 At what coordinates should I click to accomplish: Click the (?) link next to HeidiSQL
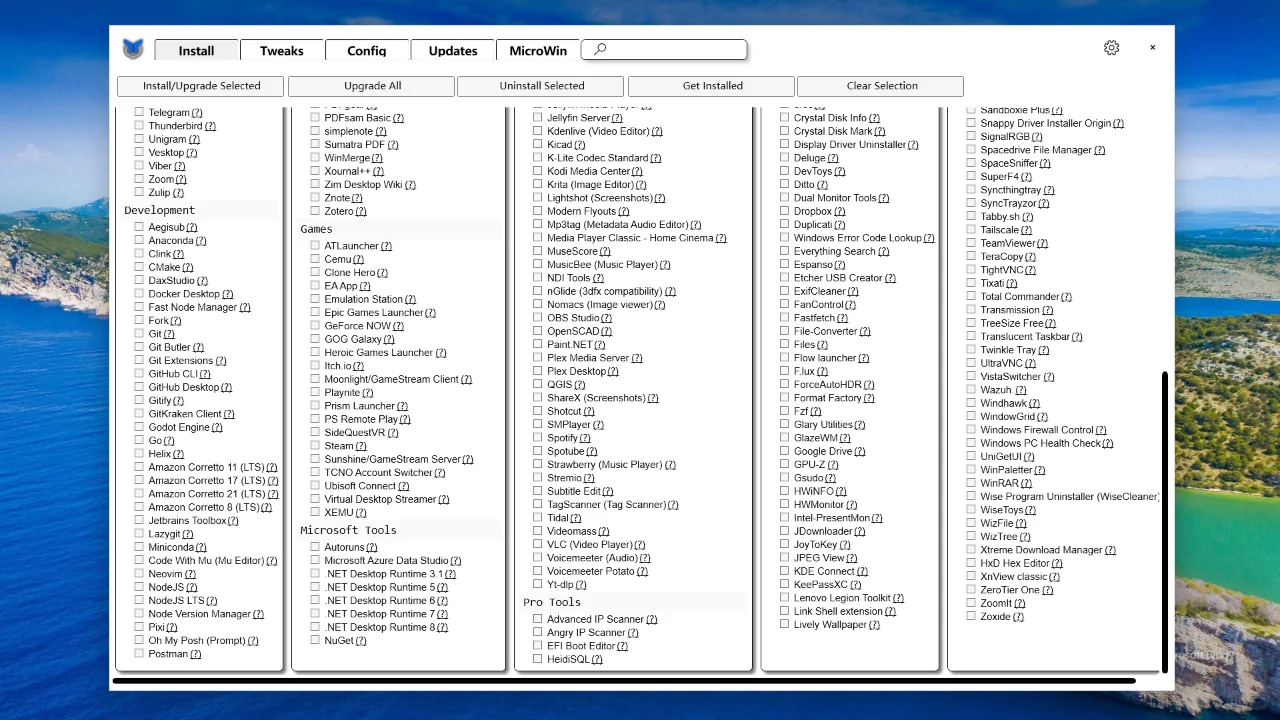pyautogui.click(x=597, y=660)
